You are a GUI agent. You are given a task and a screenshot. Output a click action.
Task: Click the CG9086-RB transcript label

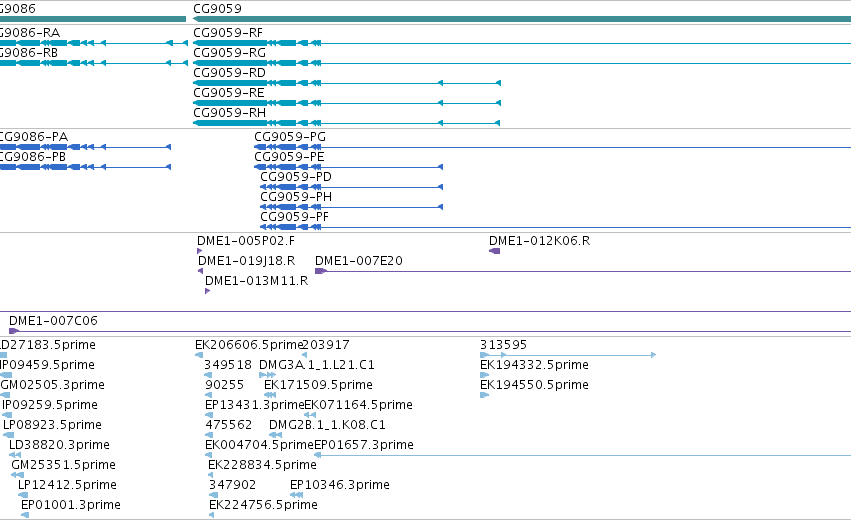29,53
